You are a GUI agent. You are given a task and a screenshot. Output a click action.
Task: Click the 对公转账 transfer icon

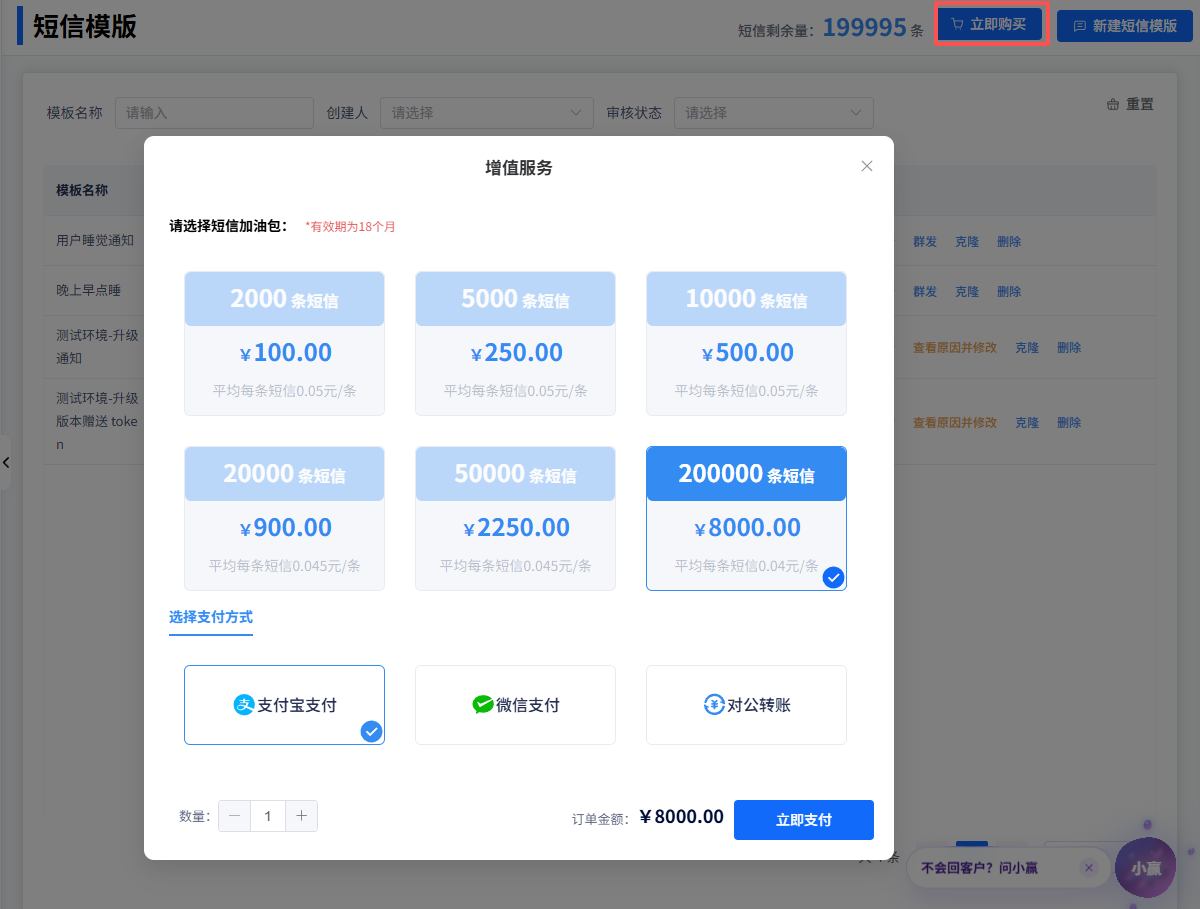pos(714,705)
